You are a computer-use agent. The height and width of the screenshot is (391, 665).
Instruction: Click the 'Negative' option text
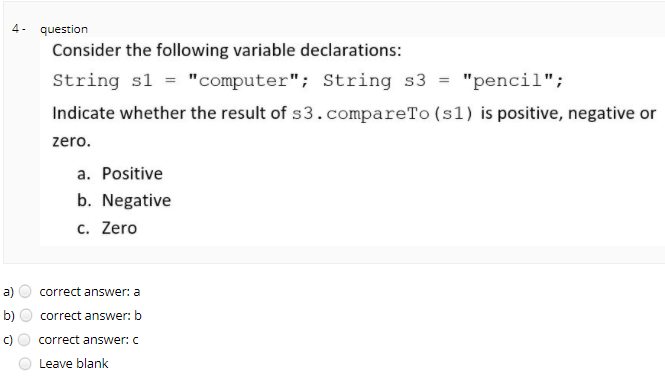136,201
